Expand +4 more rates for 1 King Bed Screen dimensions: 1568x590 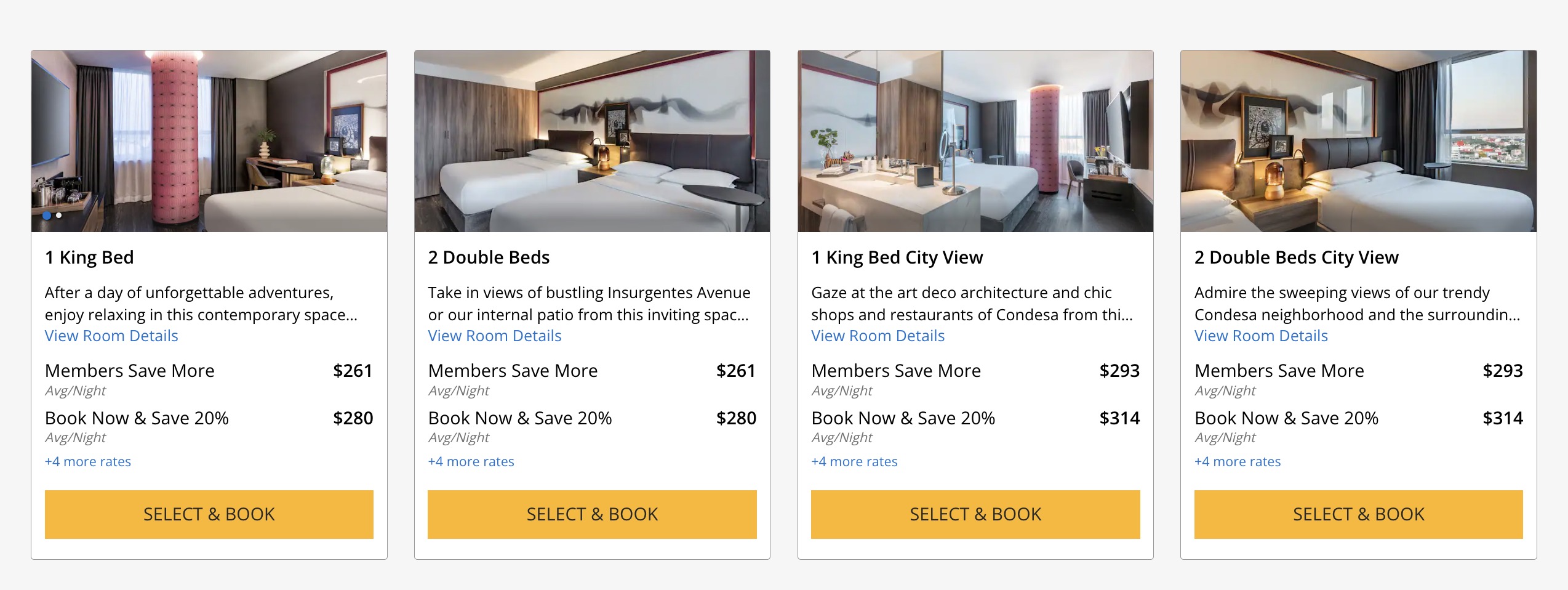(x=88, y=461)
